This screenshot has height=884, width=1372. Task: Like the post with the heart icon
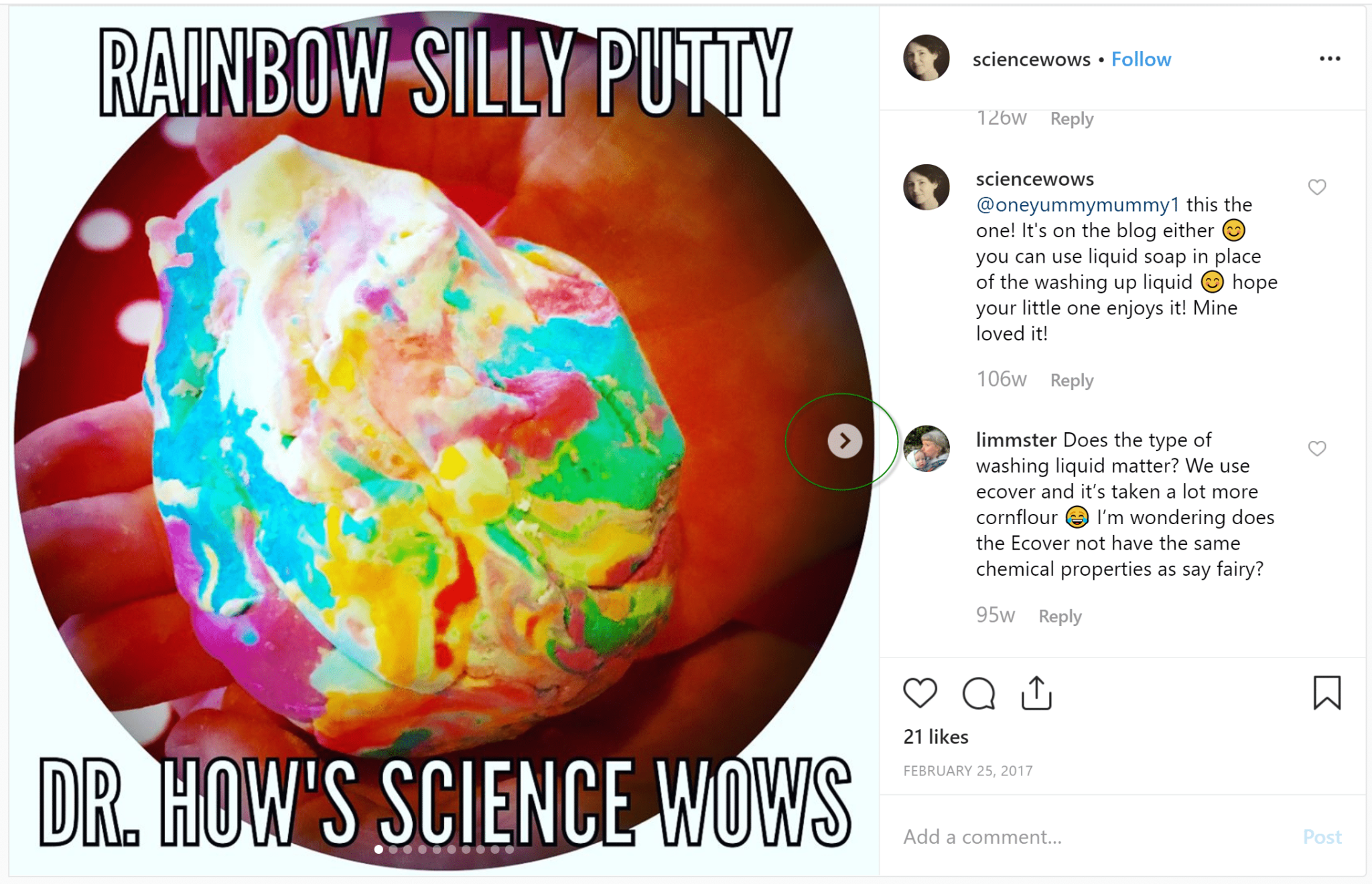(x=920, y=693)
